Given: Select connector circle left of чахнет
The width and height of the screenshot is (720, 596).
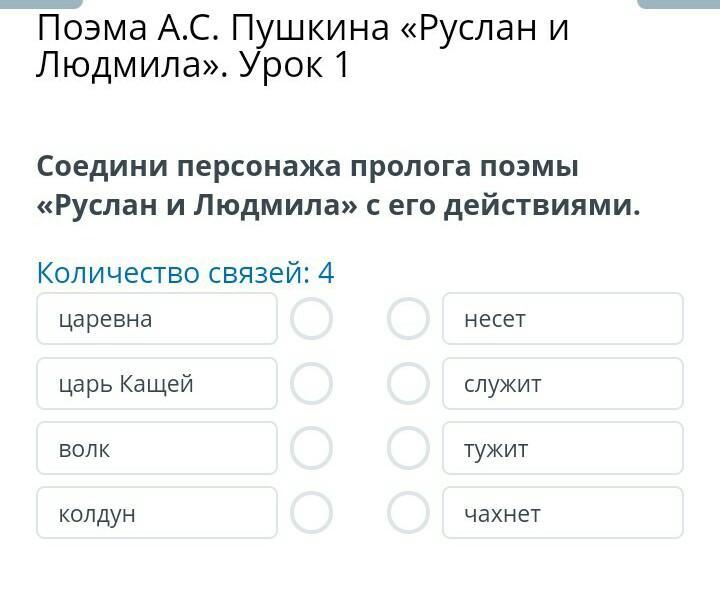Looking at the screenshot, I should click(x=408, y=513).
